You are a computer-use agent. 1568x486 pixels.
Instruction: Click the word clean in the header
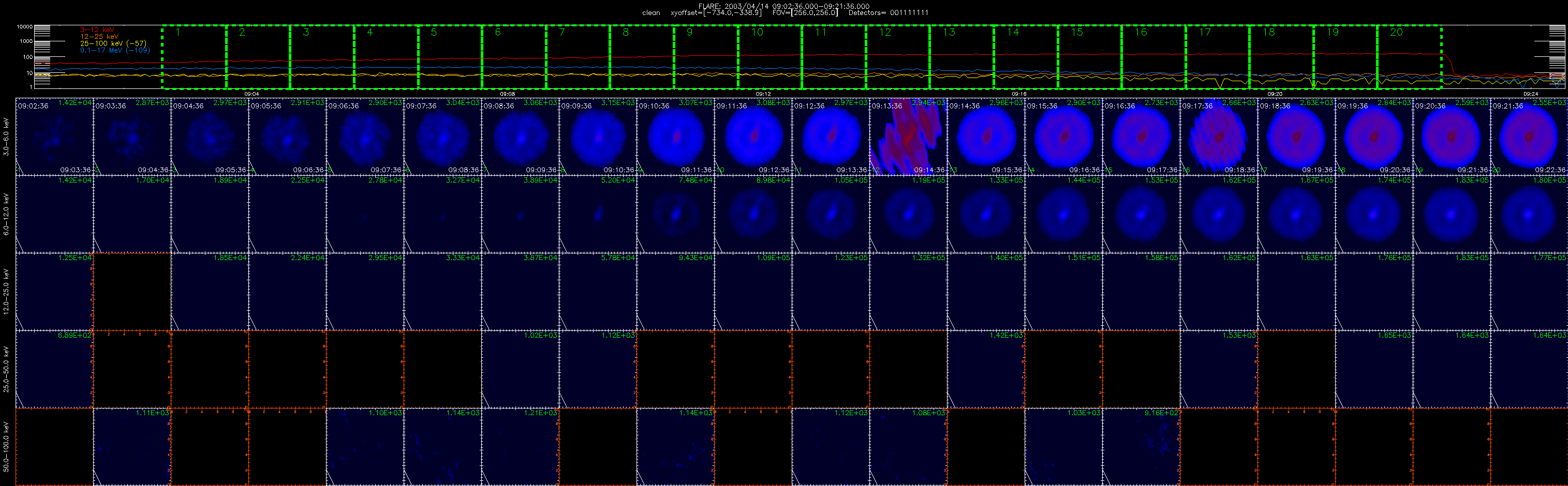coord(650,13)
